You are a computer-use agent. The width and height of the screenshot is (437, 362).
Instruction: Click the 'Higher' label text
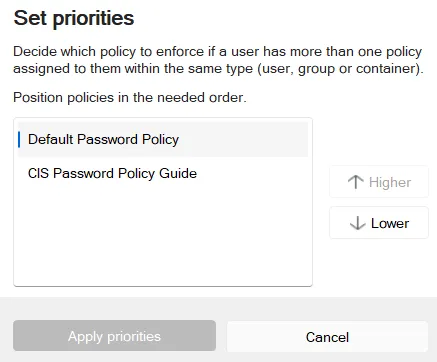click(x=390, y=183)
